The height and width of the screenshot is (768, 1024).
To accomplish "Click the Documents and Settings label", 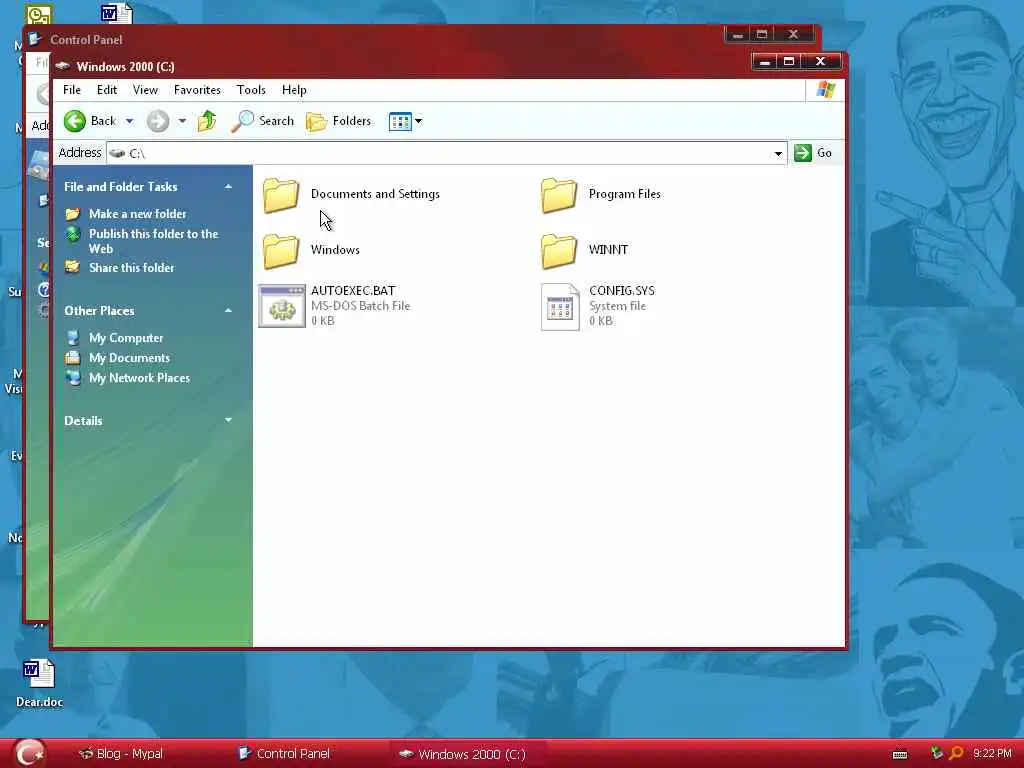I will (x=376, y=194).
